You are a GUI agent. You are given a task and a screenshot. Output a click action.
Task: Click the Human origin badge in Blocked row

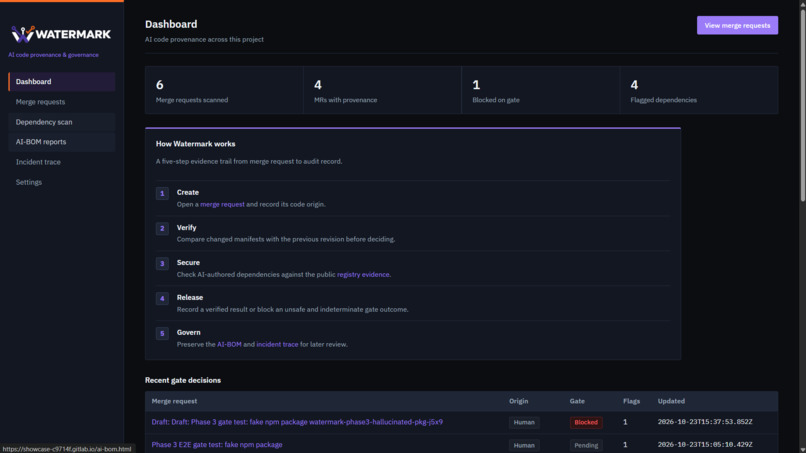[x=524, y=422]
